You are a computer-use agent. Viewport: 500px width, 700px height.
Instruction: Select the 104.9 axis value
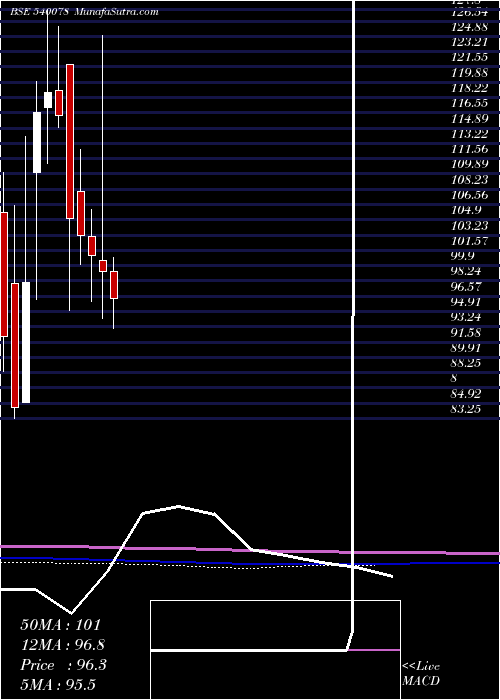coord(466,210)
